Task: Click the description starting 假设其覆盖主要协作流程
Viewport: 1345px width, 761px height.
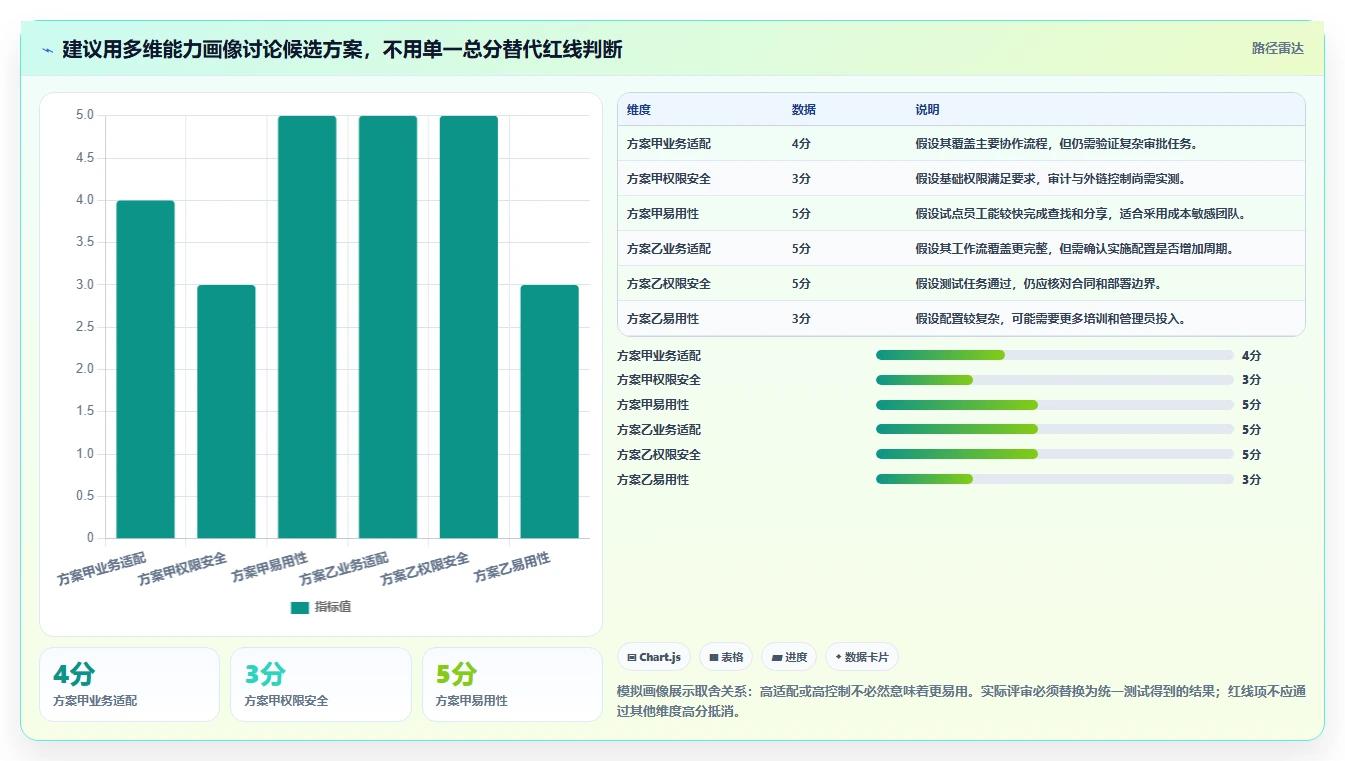Action: click(x=1056, y=144)
